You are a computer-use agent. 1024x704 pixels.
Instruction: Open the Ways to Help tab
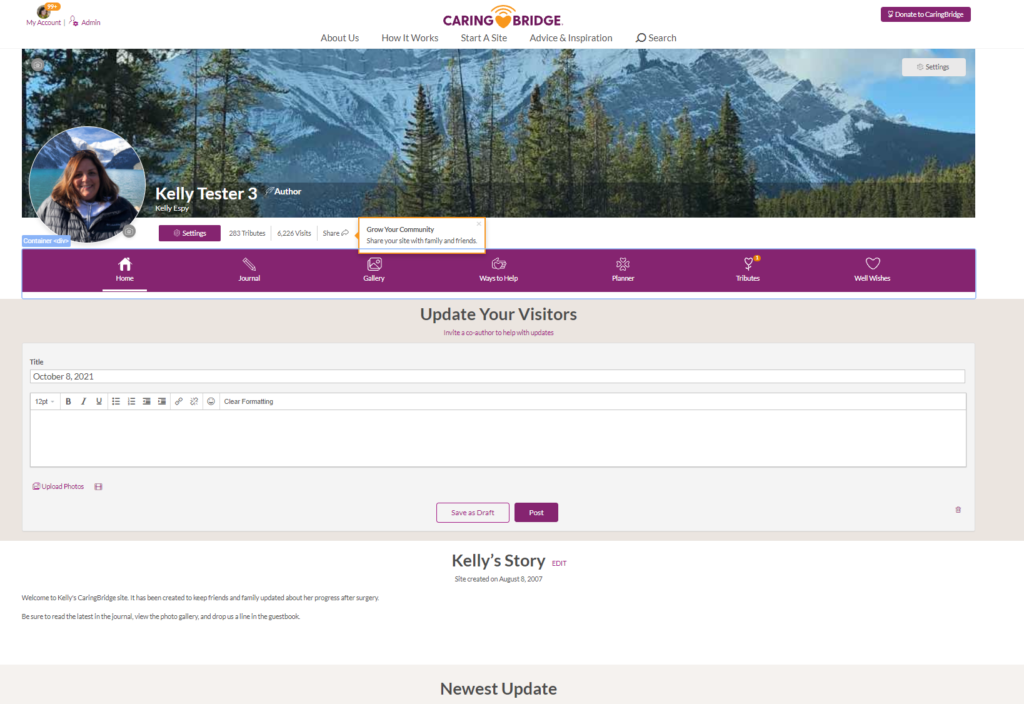coord(498,270)
